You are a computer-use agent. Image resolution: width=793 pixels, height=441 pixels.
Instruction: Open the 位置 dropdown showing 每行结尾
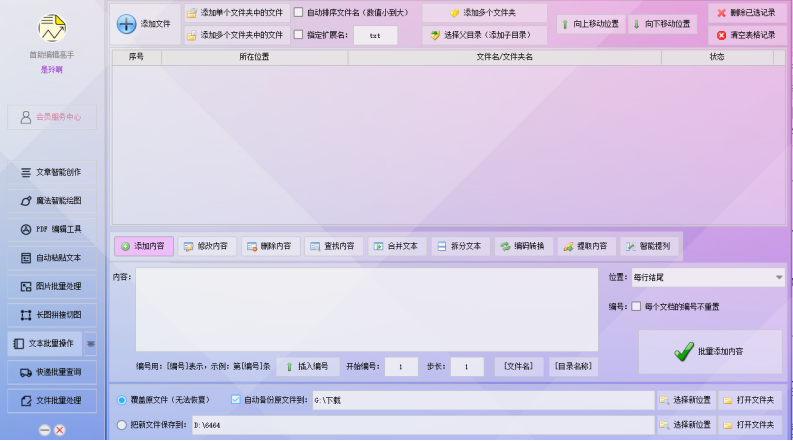click(x=708, y=277)
